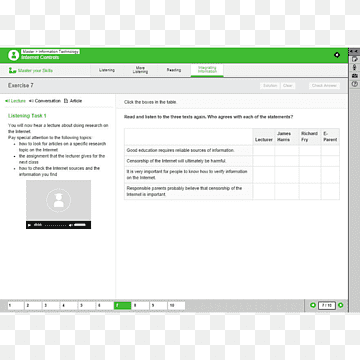Click the dictionary icon in right sidebar
360x360 pixels.
(x=355, y=76)
